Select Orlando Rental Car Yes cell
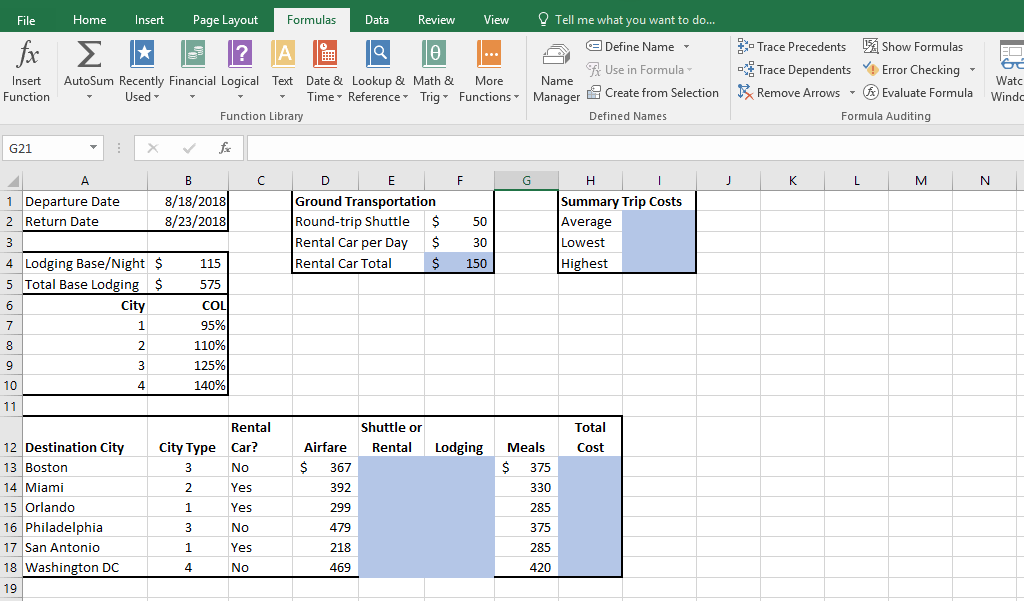The height and width of the screenshot is (601, 1024). pos(261,507)
